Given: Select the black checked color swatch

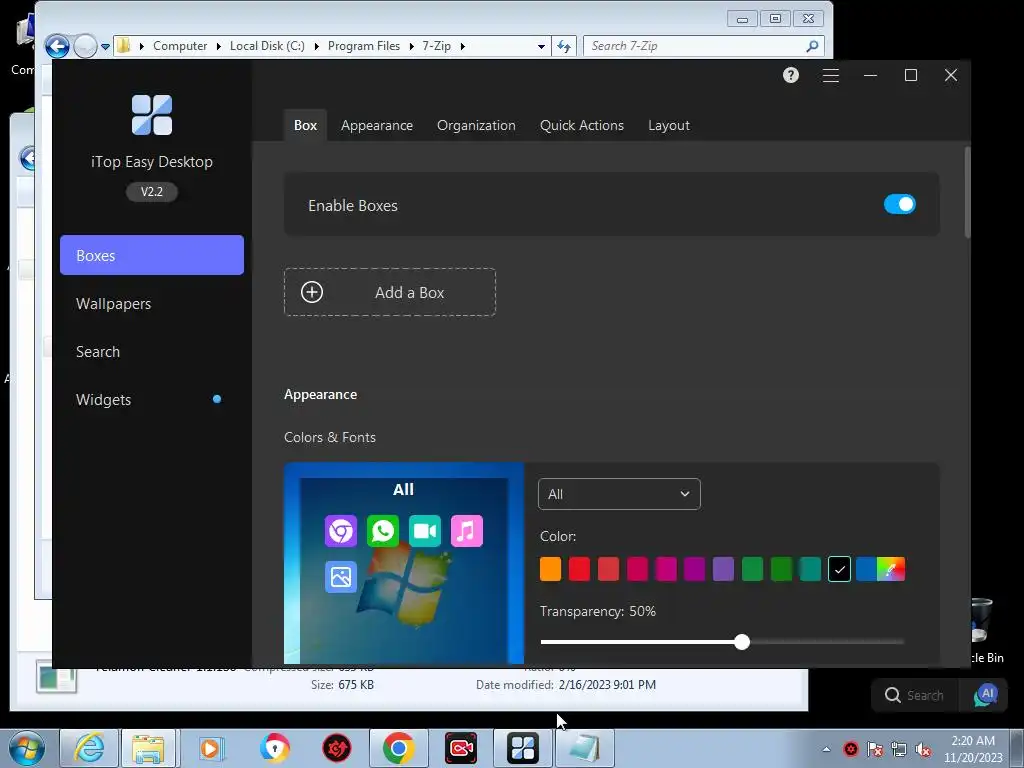Looking at the screenshot, I should click(x=839, y=569).
